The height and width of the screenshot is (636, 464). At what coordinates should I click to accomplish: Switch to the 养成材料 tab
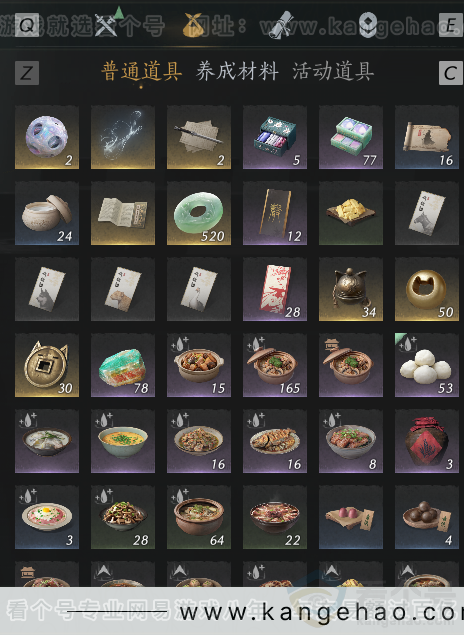(237, 71)
